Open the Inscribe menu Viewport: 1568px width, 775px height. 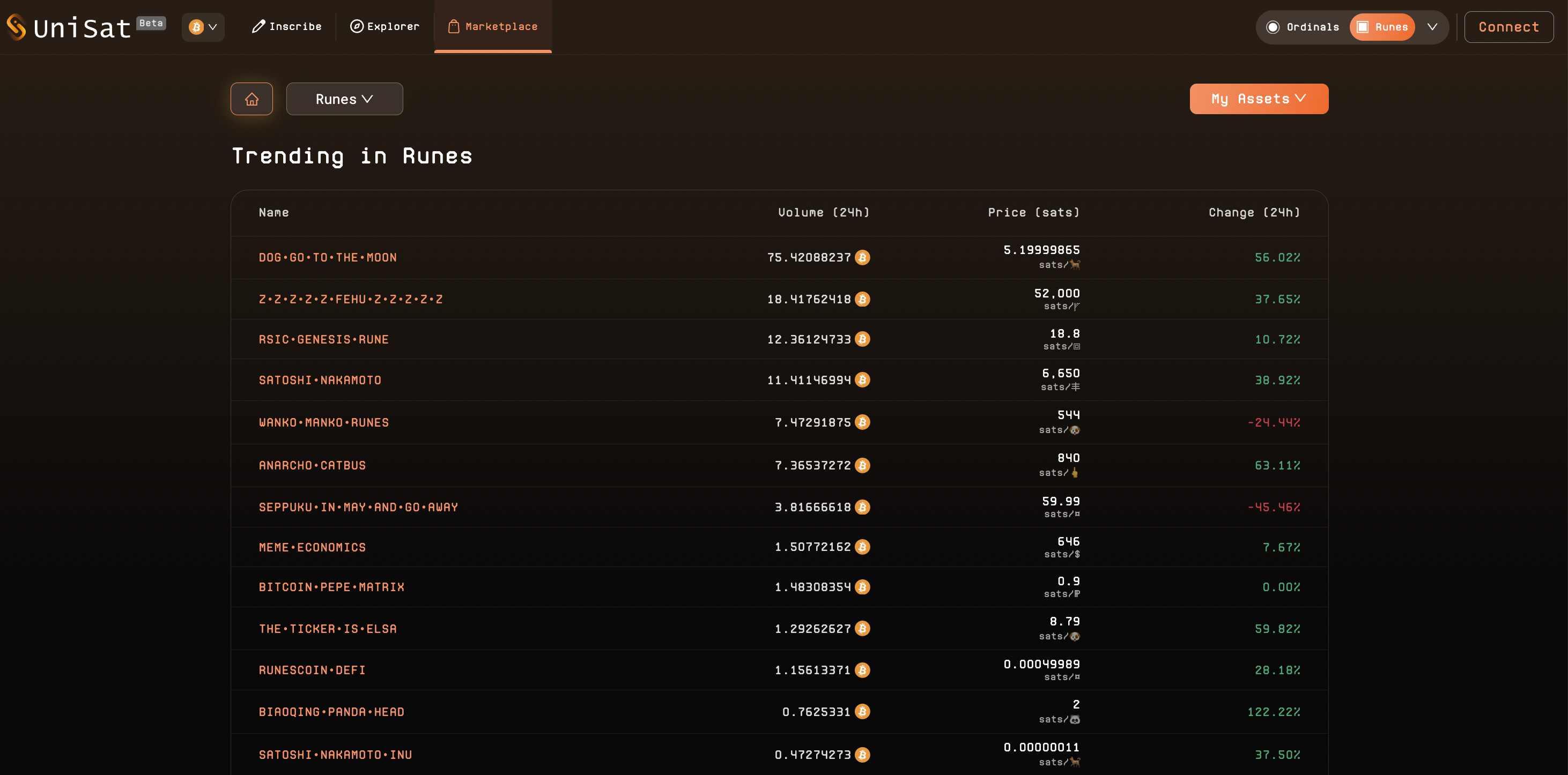(x=287, y=27)
